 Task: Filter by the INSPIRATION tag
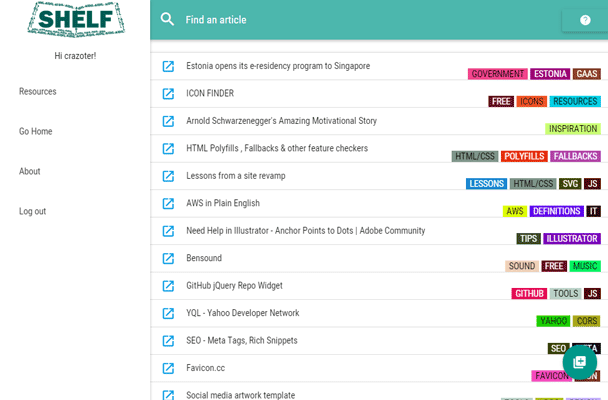click(x=573, y=129)
